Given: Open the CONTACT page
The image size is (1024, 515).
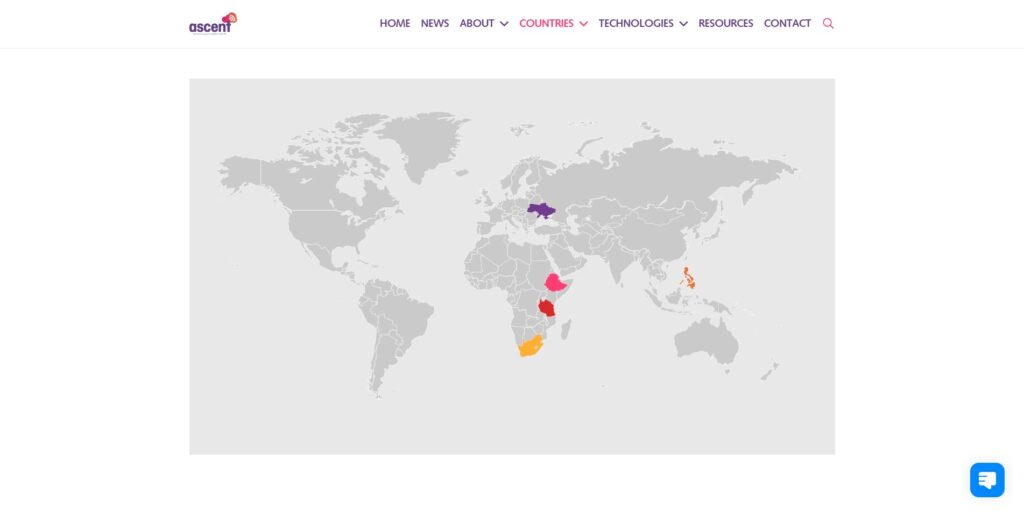Looking at the screenshot, I should tap(787, 23).
